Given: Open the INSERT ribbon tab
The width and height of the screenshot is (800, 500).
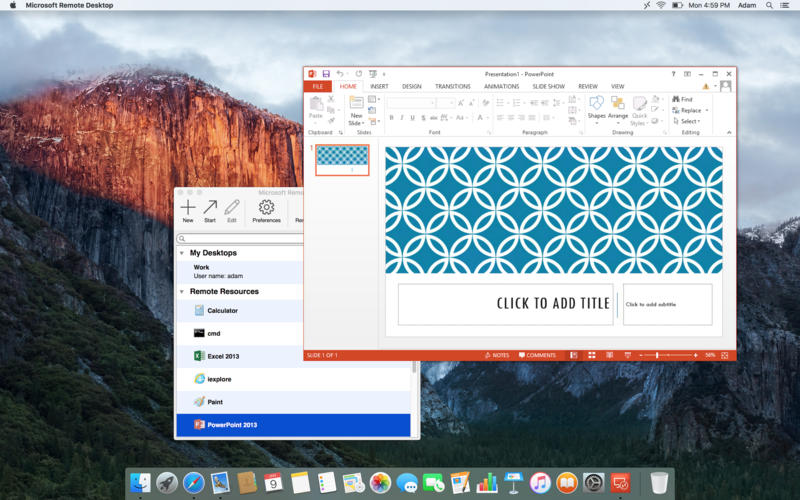Looking at the screenshot, I should (379, 87).
